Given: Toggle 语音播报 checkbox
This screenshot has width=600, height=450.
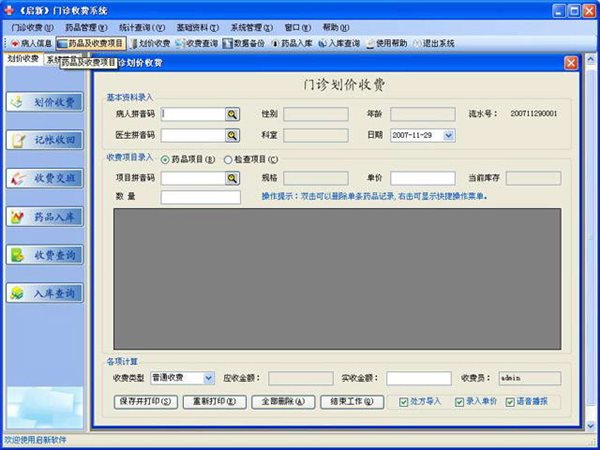Looking at the screenshot, I should [510, 402].
